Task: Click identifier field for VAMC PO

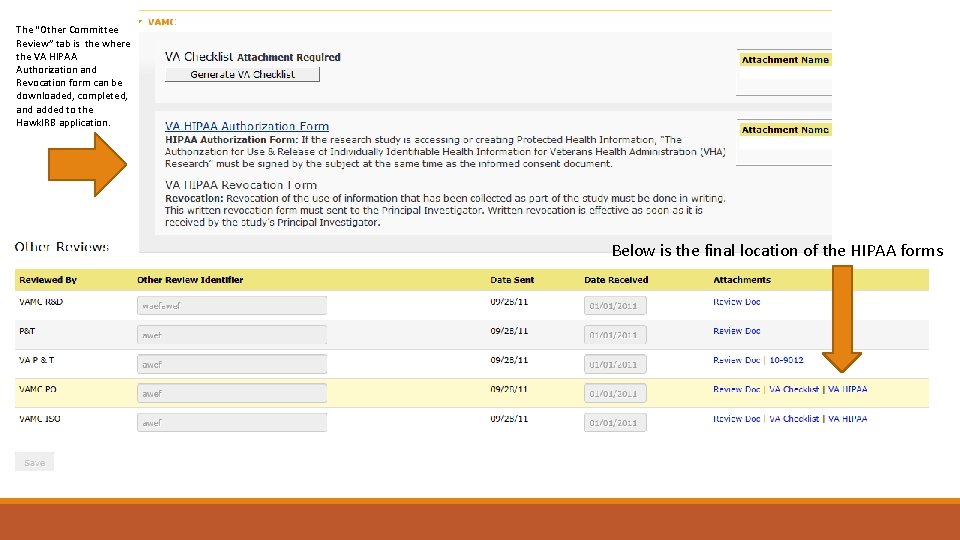Action: point(231,393)
